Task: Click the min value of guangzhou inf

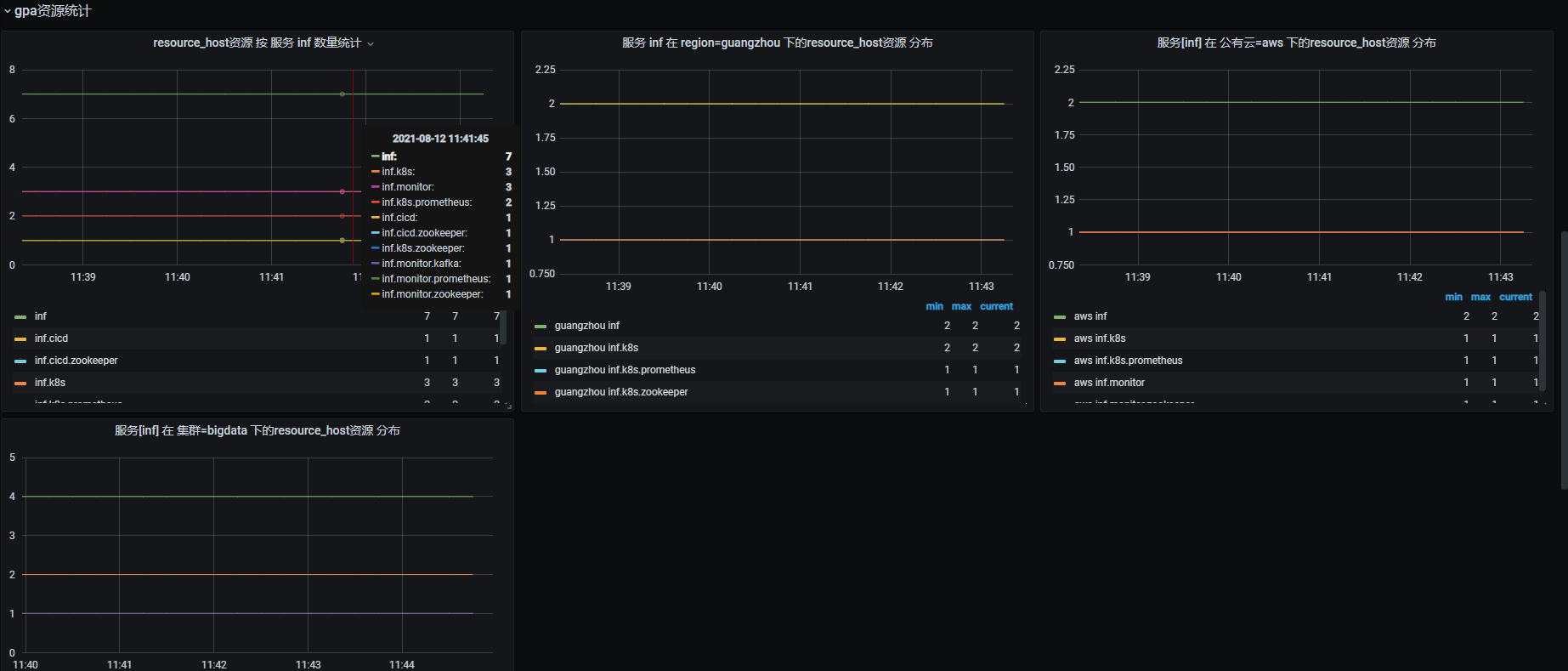Action: point(947,326)
